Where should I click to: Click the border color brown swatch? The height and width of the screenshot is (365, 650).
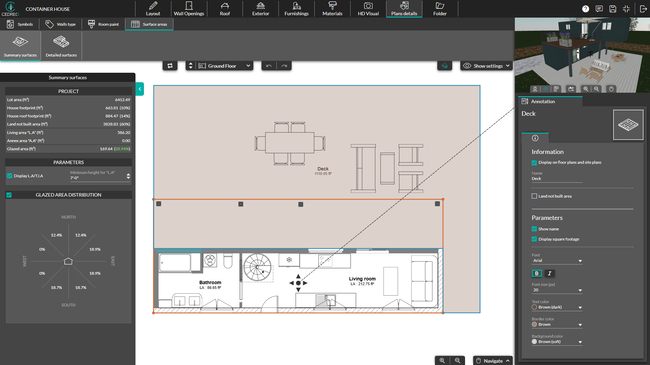click(x=534, y=324)
